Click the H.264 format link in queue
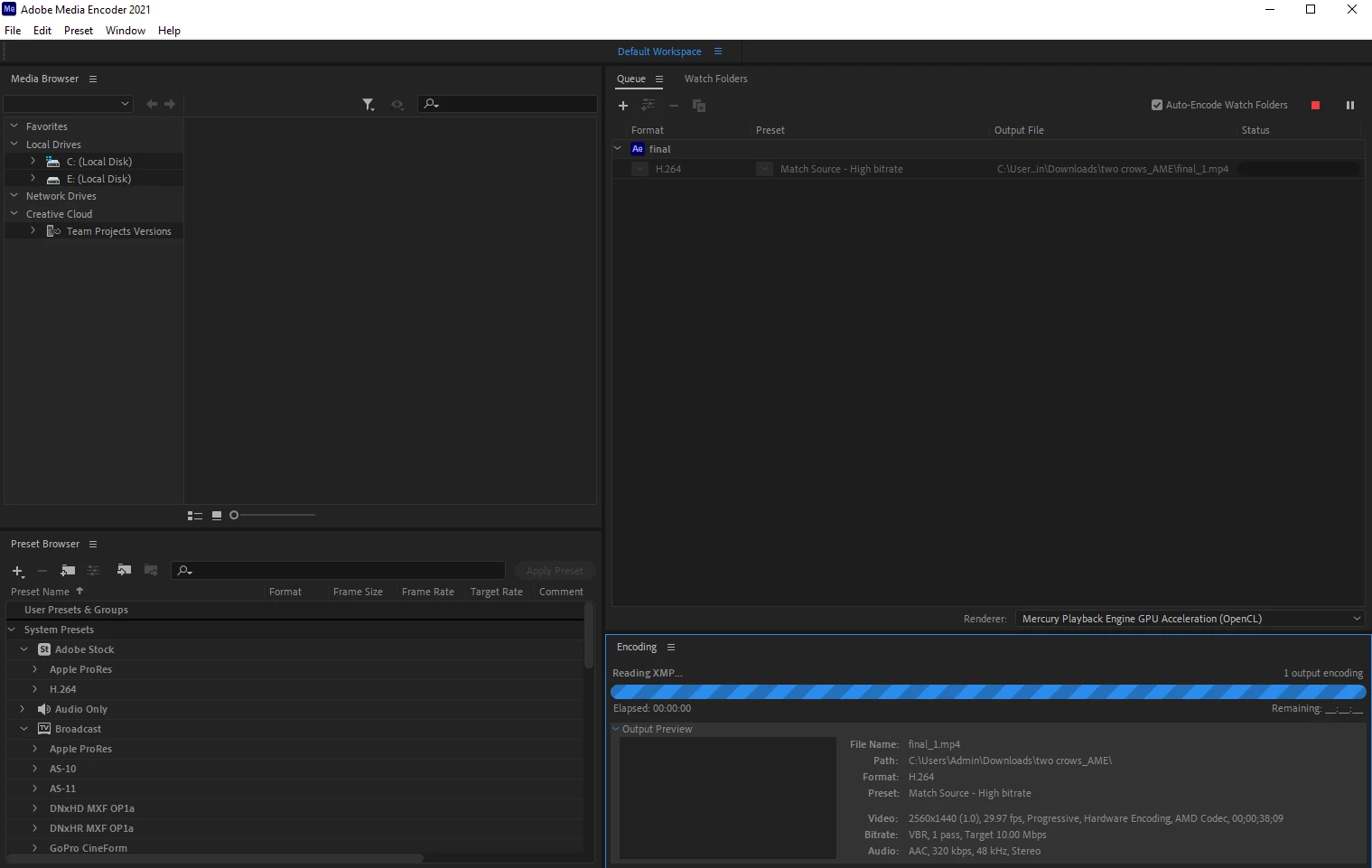This screenshot has width=1372, height=868. click(x=668, y=169)
